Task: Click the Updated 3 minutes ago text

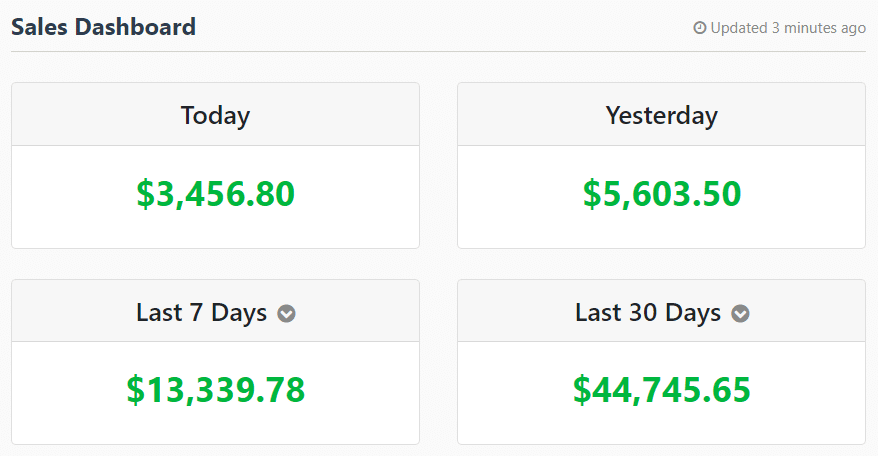Action: pyautogui.click(x=788, y=28)
